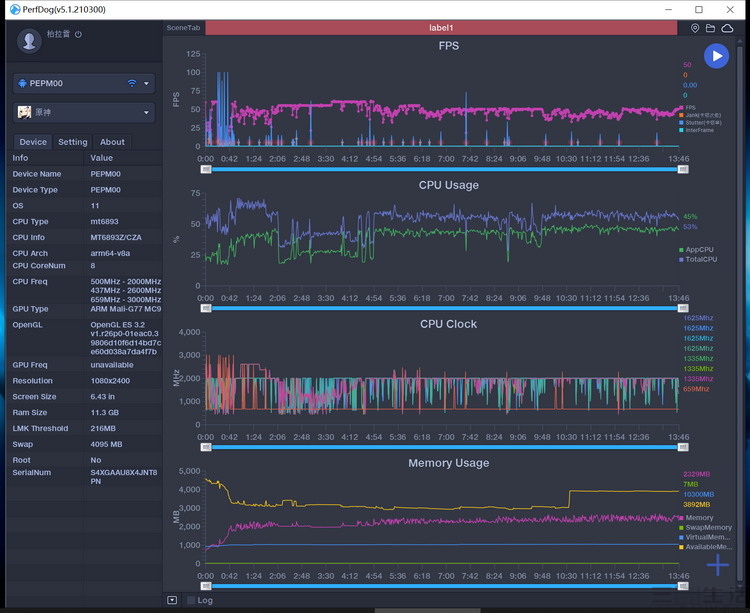Screen dimensions: 750x613
Task: Click the Value column header
Action: (x=102, y=158)
